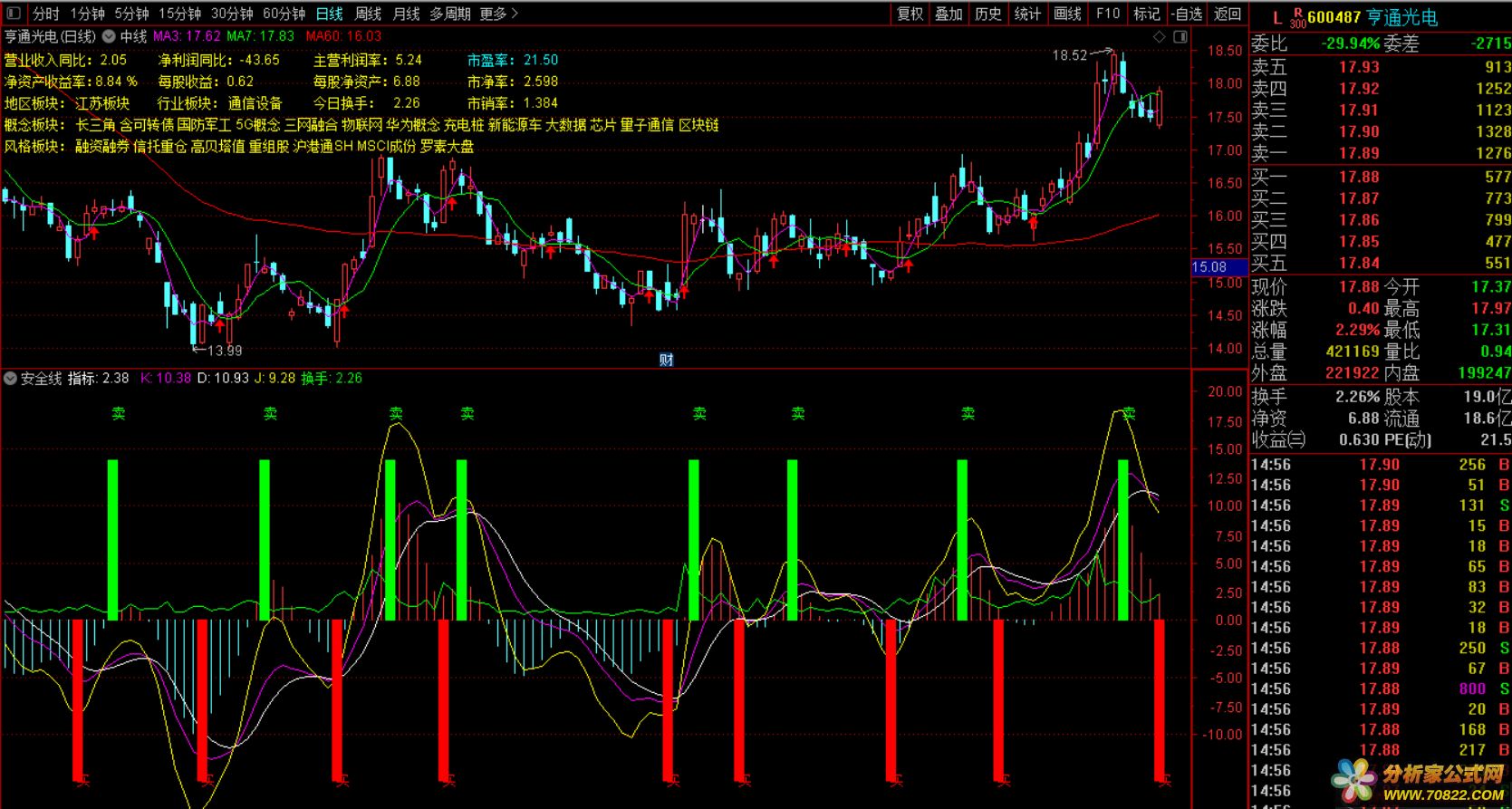The image size is (1512, 809).
Task: Click the 区块链 concept sector label
Action: 698,125
